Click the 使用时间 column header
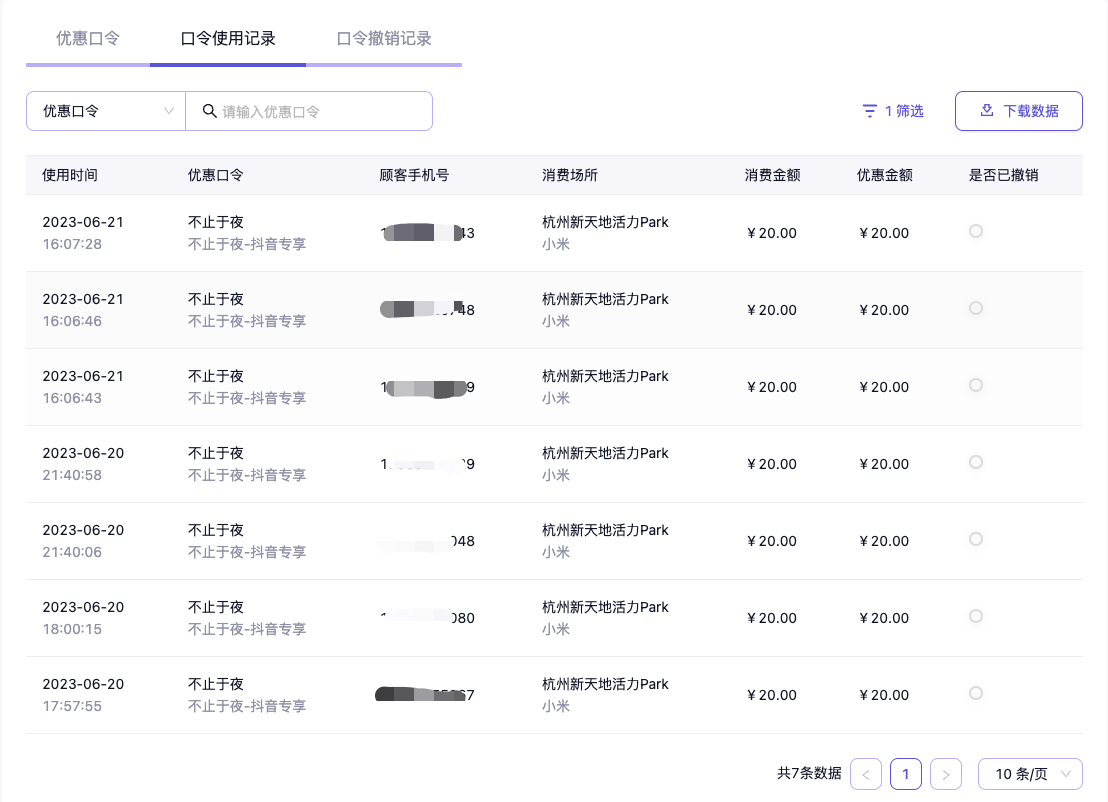 [70, 175]
